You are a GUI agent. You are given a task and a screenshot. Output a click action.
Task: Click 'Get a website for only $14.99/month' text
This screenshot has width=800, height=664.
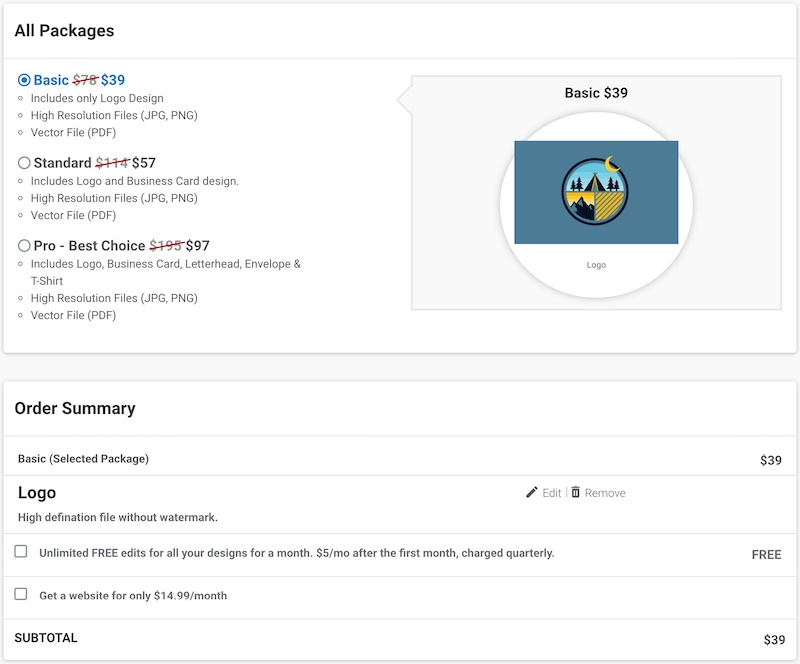[133, 596]
